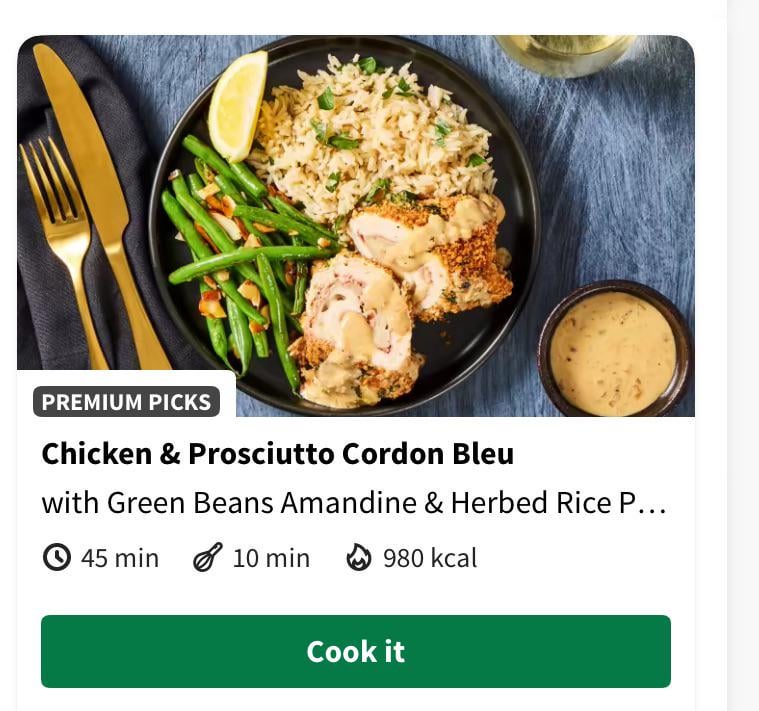Click the flame calories icon

359,557
